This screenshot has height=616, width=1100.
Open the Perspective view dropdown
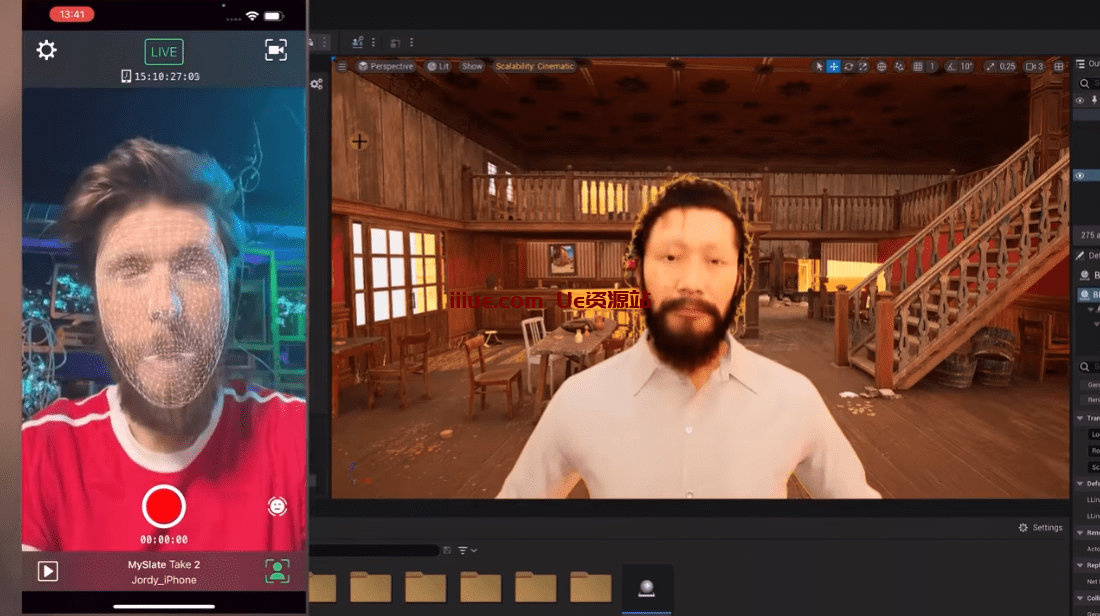point(386,66)
